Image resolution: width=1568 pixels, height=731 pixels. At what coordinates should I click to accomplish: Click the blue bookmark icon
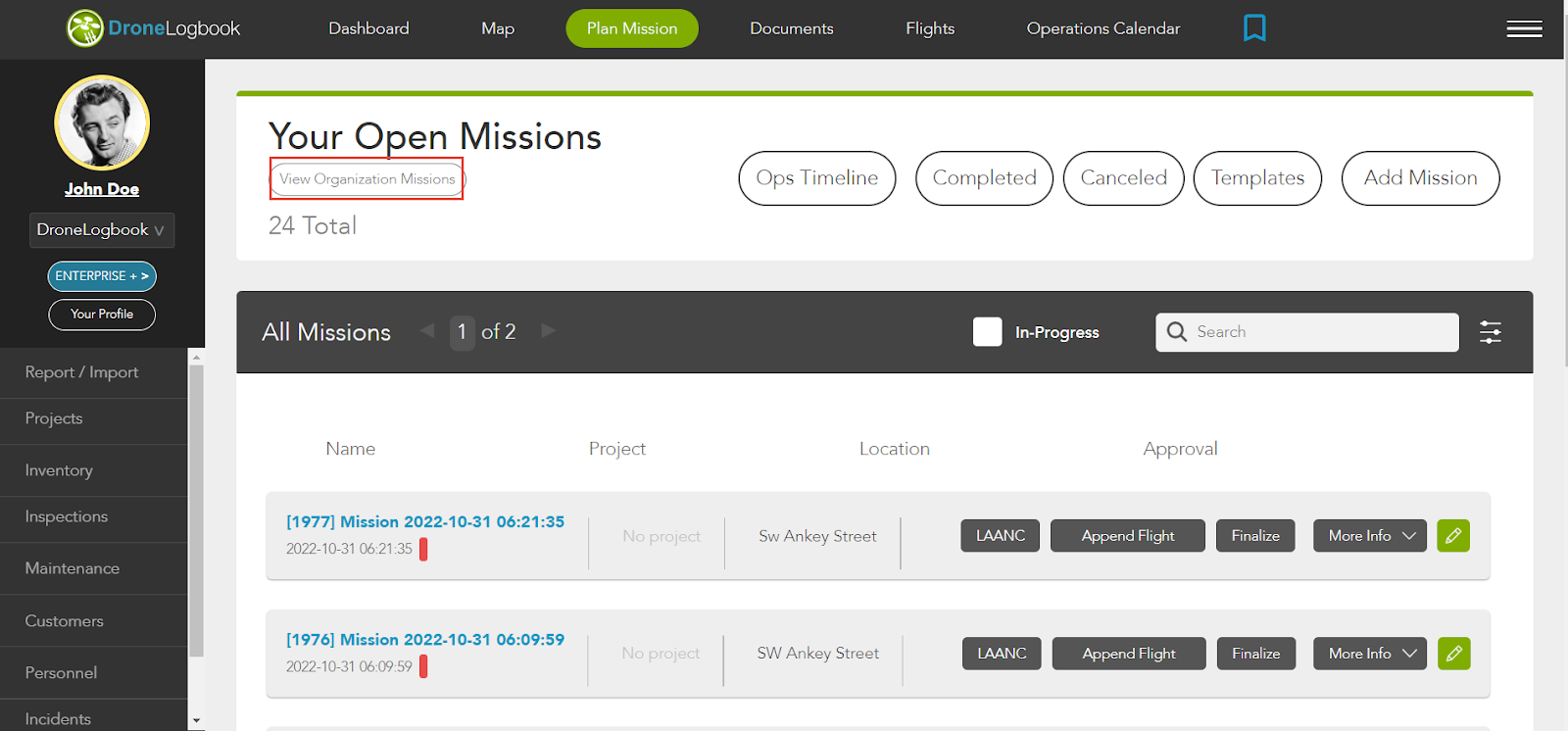point(1254,27)
